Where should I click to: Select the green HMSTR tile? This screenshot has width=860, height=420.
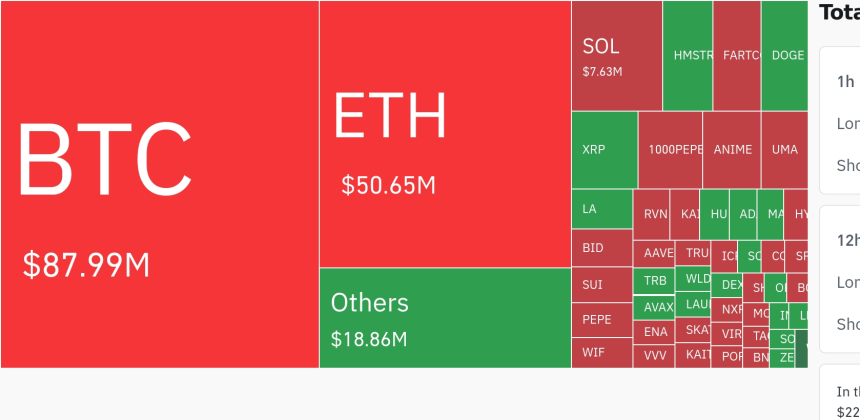click(x=688, y=56)
